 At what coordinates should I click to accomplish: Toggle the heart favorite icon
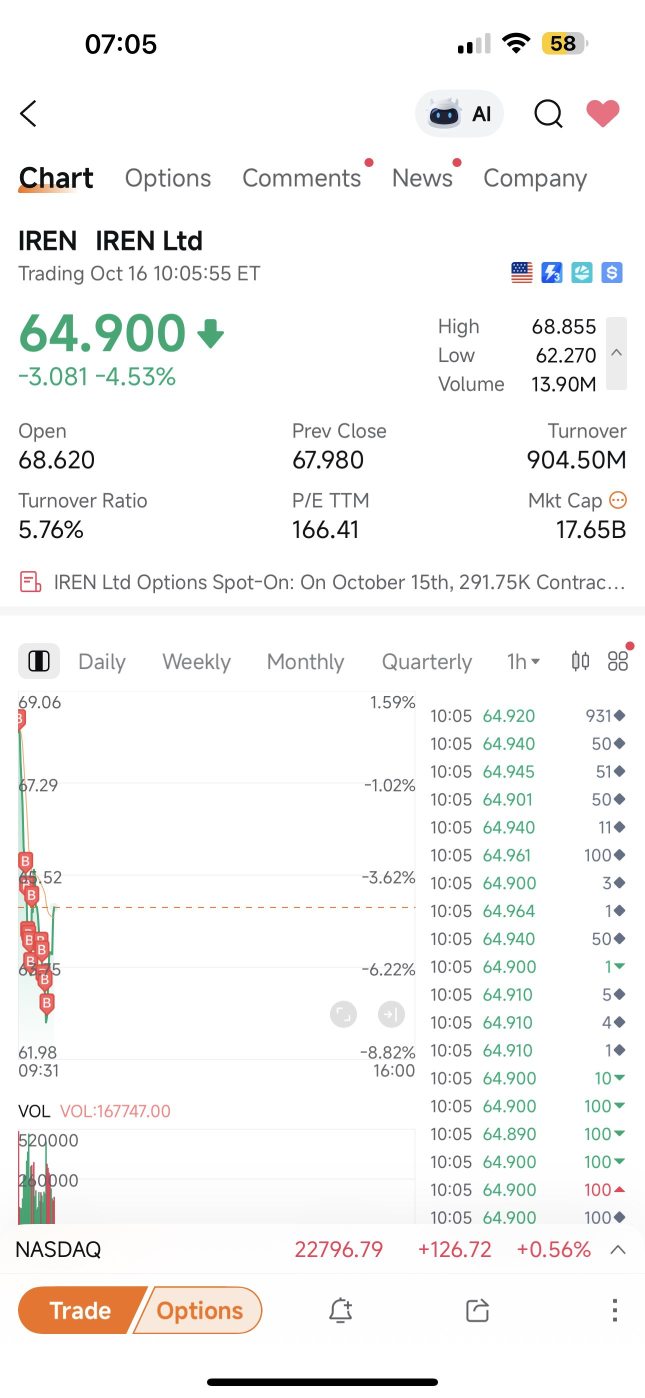click(603, 114)
